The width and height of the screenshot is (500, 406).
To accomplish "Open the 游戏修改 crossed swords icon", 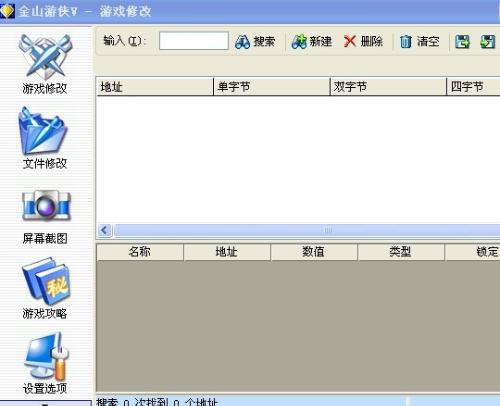I will pyautogui.click(x=45, y=57).
